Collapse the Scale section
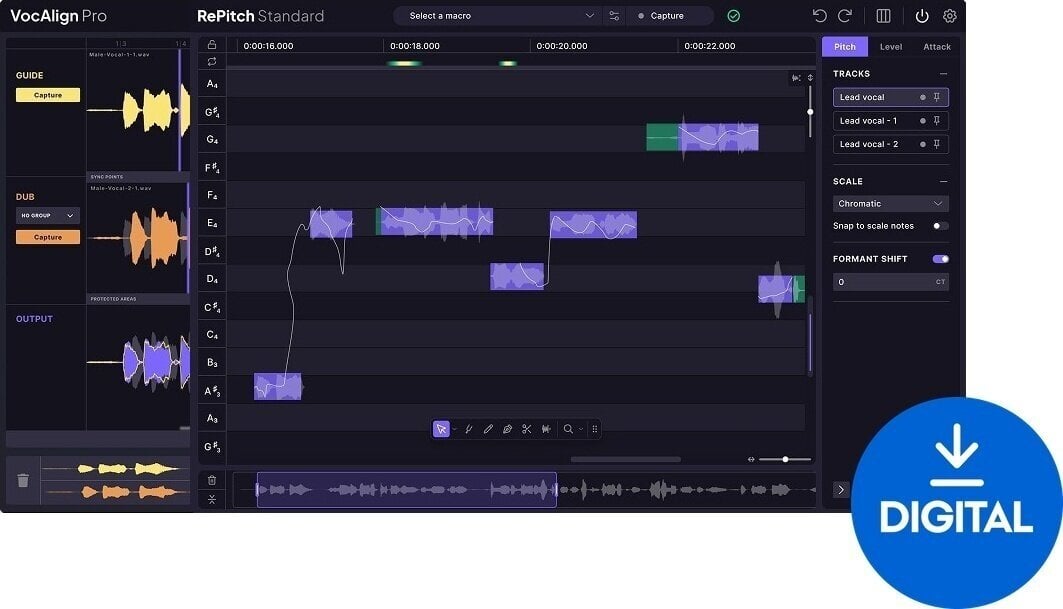 click(x=943, y=181)
